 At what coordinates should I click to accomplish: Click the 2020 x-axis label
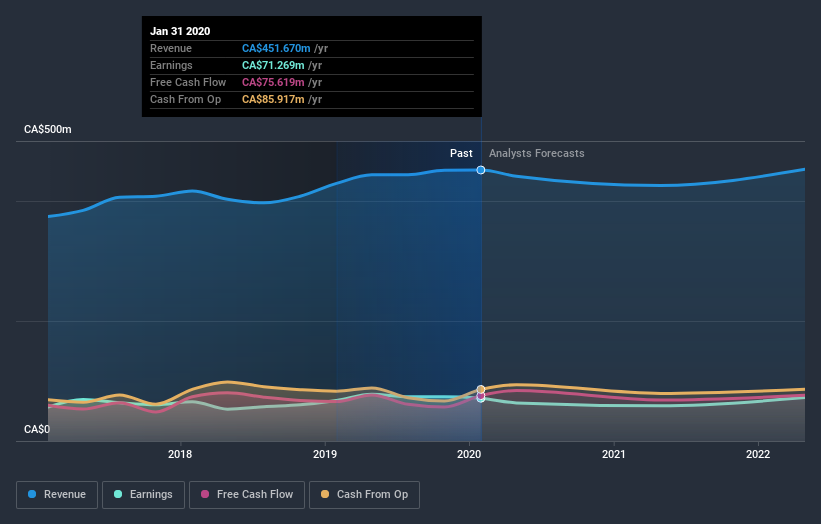469,454
